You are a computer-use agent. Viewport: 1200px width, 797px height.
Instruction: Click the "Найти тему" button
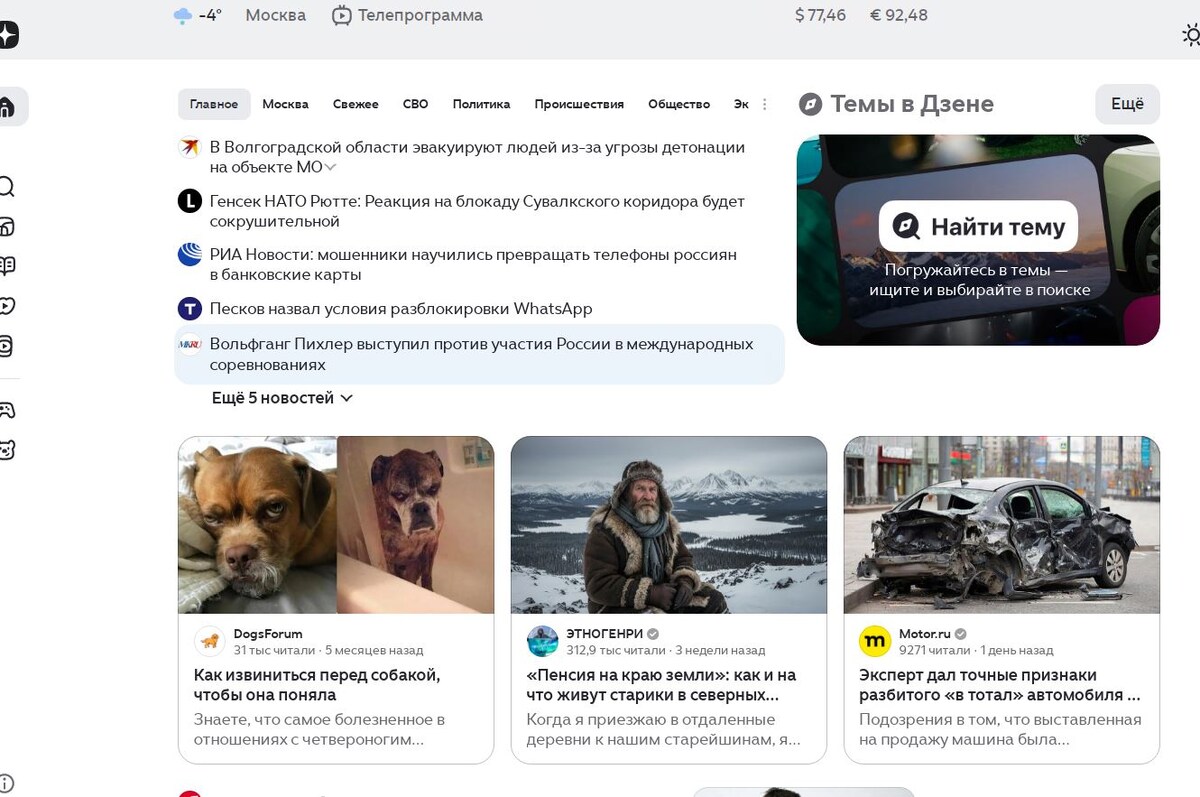pos(977,227)
